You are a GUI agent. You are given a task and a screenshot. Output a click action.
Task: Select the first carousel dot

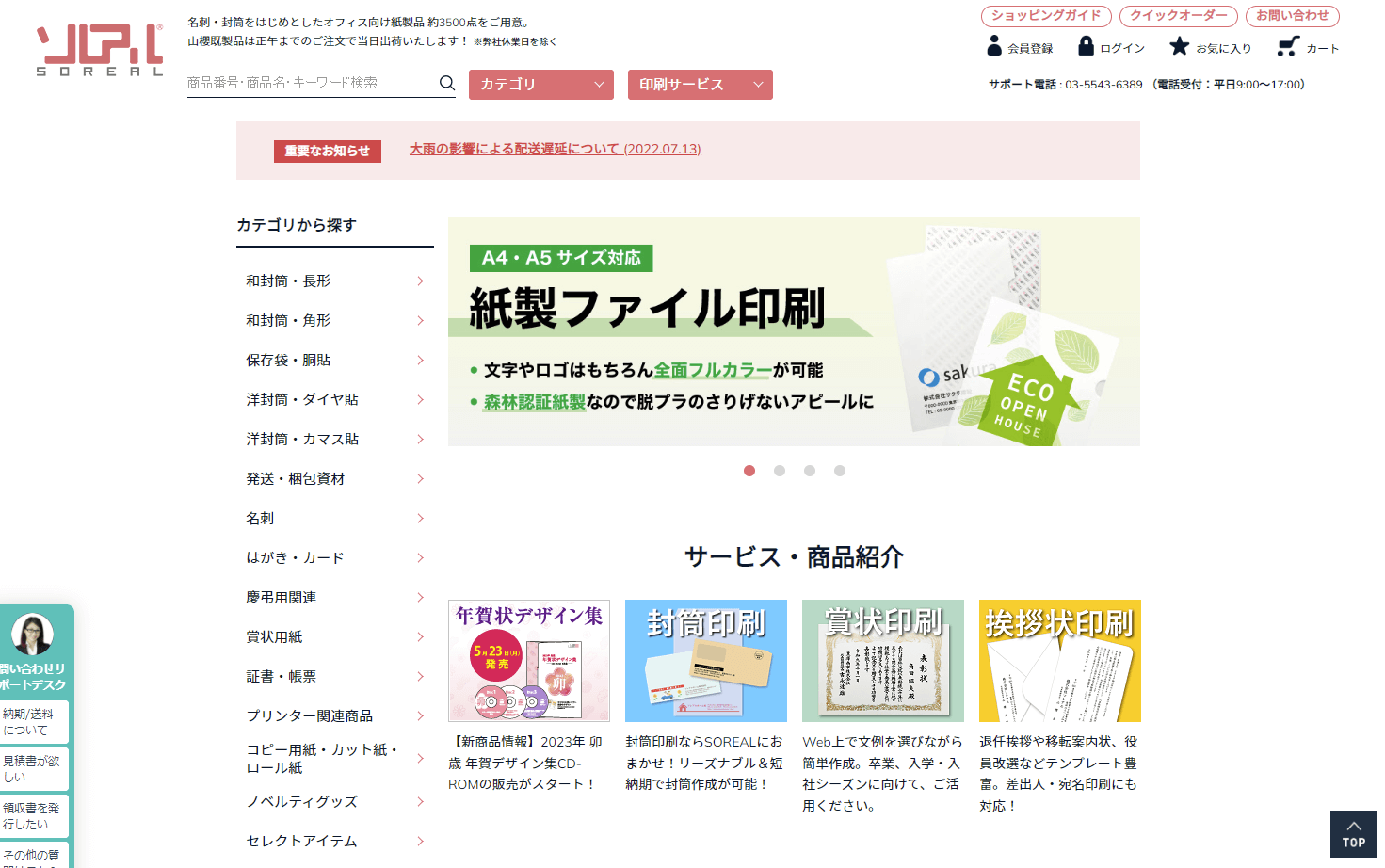point(749,471)
